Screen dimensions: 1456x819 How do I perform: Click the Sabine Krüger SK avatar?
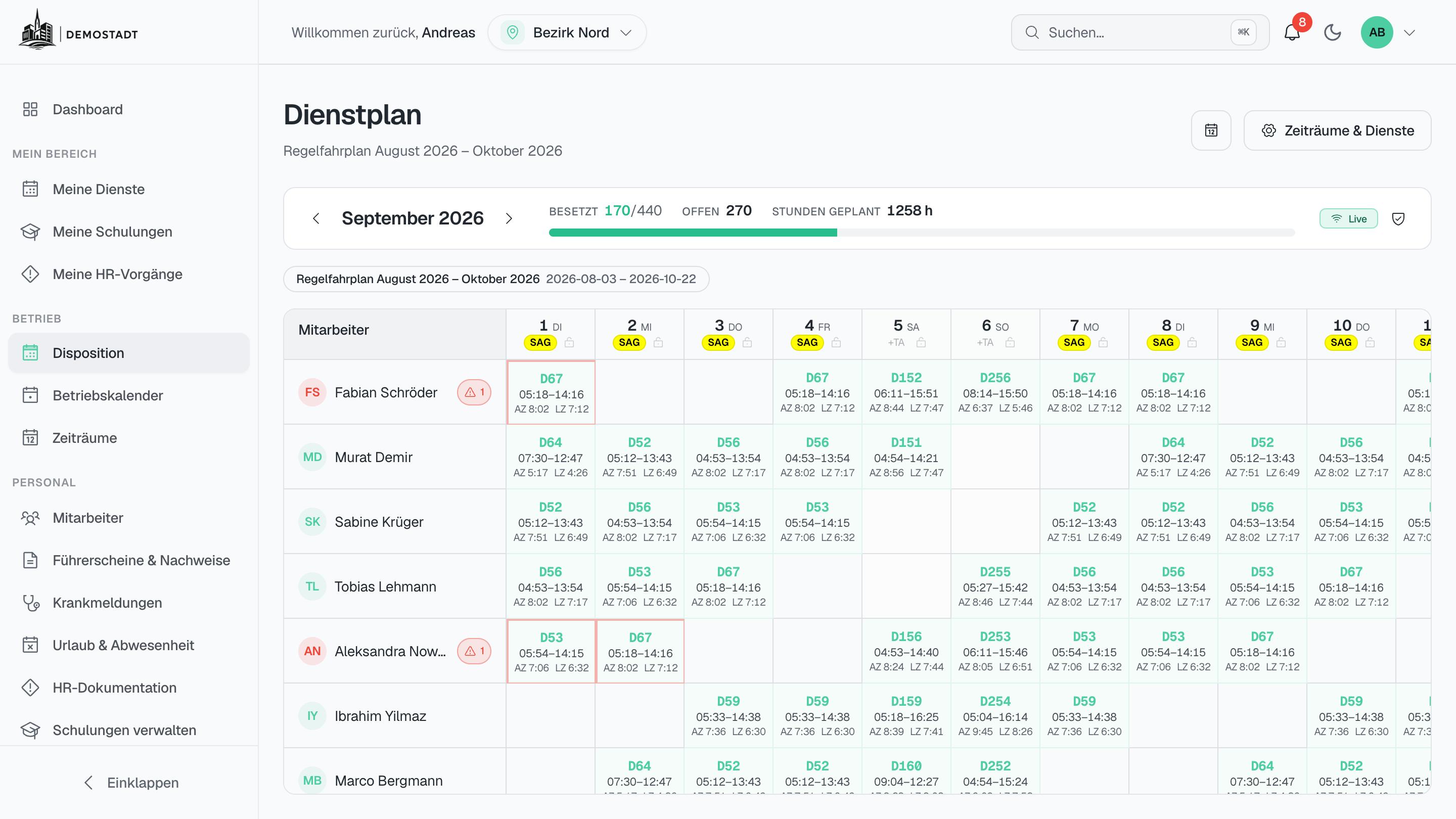[x=312, y=522]
